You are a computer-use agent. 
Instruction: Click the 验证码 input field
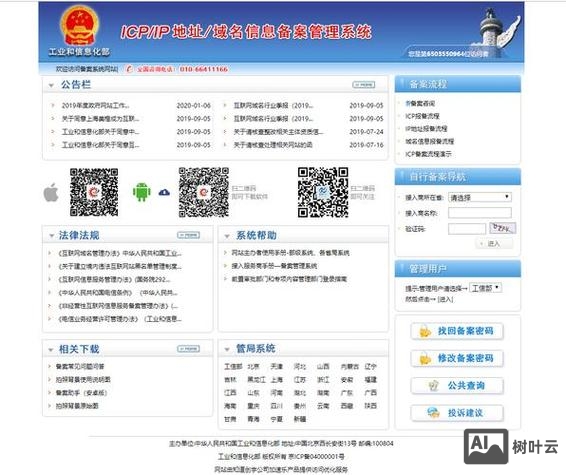click(467, 228)
